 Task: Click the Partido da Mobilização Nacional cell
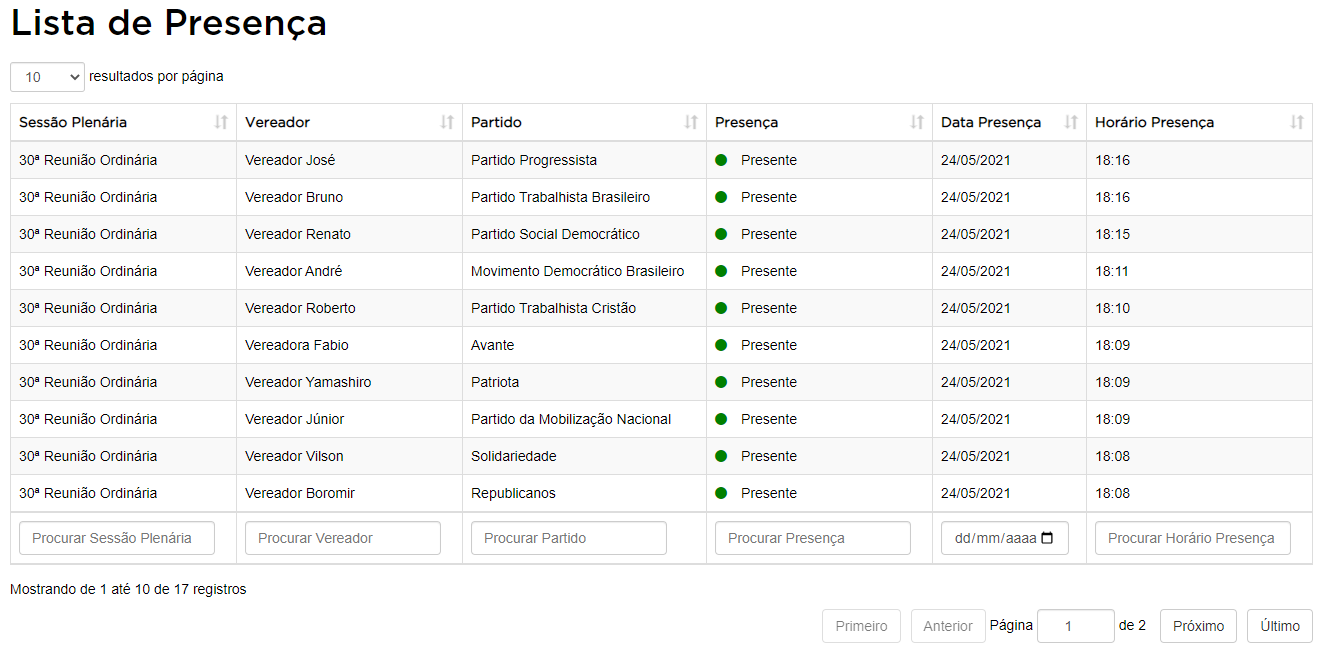[x=585, y=419]
